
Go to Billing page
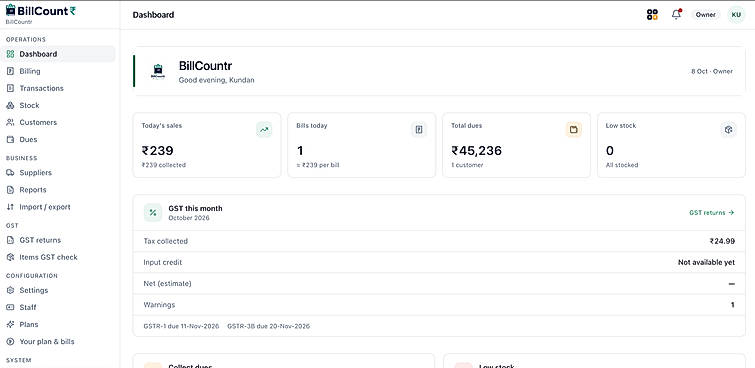click(x=59, y=71)
